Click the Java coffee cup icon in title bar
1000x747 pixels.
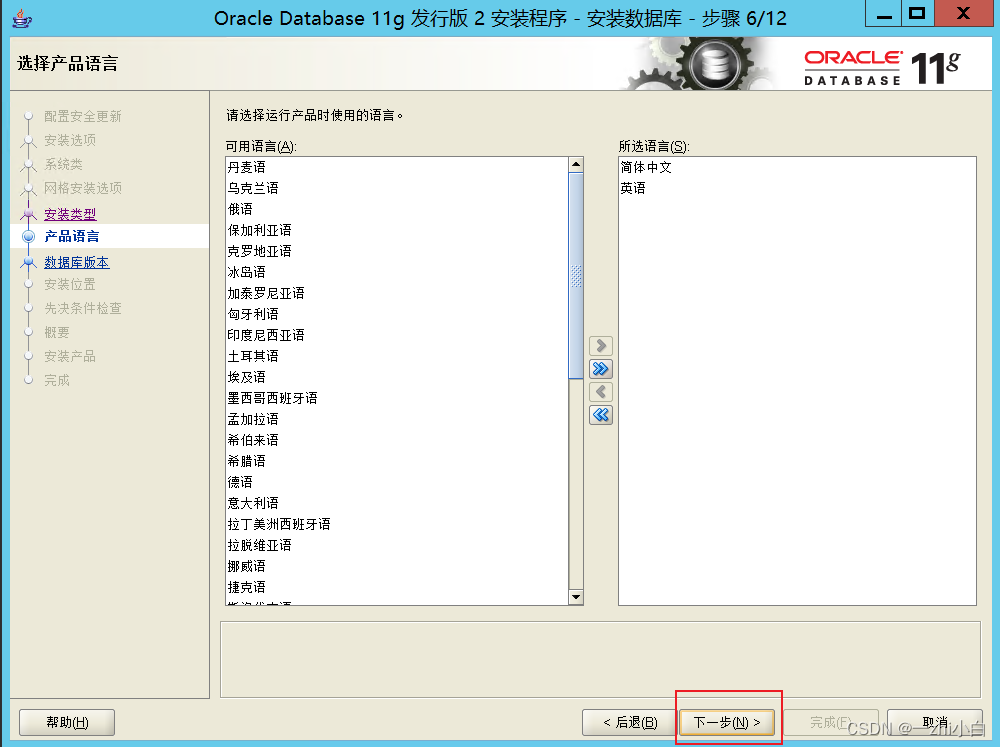click(x=22, y=15)
